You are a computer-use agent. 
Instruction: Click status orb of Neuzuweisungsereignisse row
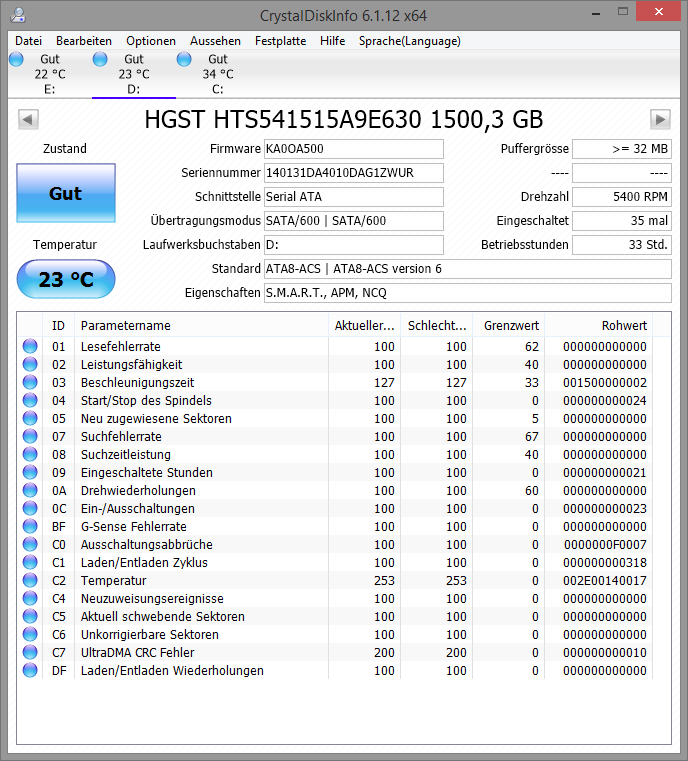tap(30, 598)
